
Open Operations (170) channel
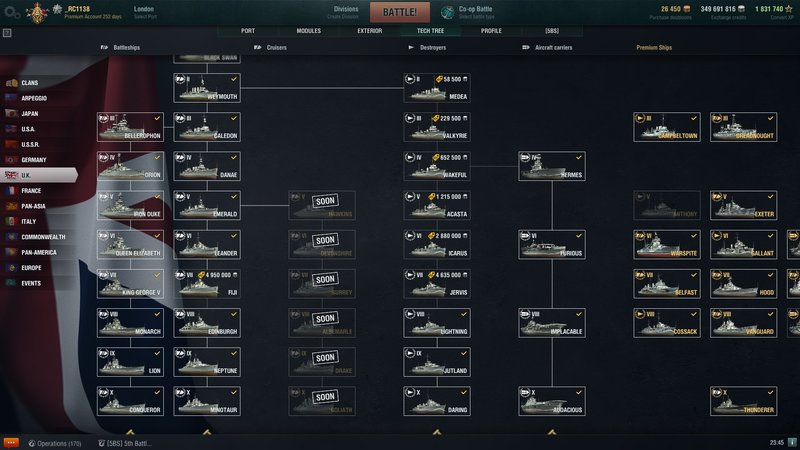click(x=55, y=443)
